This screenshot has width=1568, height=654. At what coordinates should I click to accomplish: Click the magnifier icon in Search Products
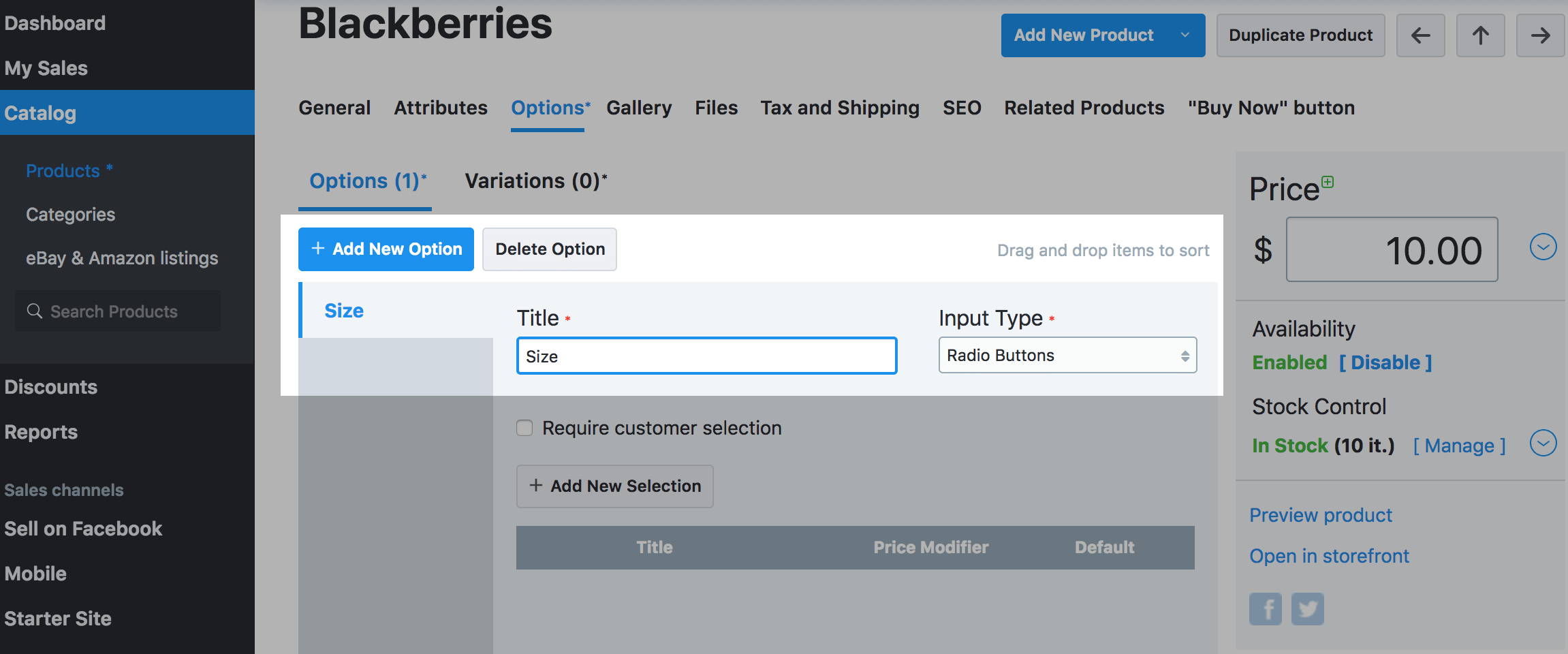tap(34, 311)
